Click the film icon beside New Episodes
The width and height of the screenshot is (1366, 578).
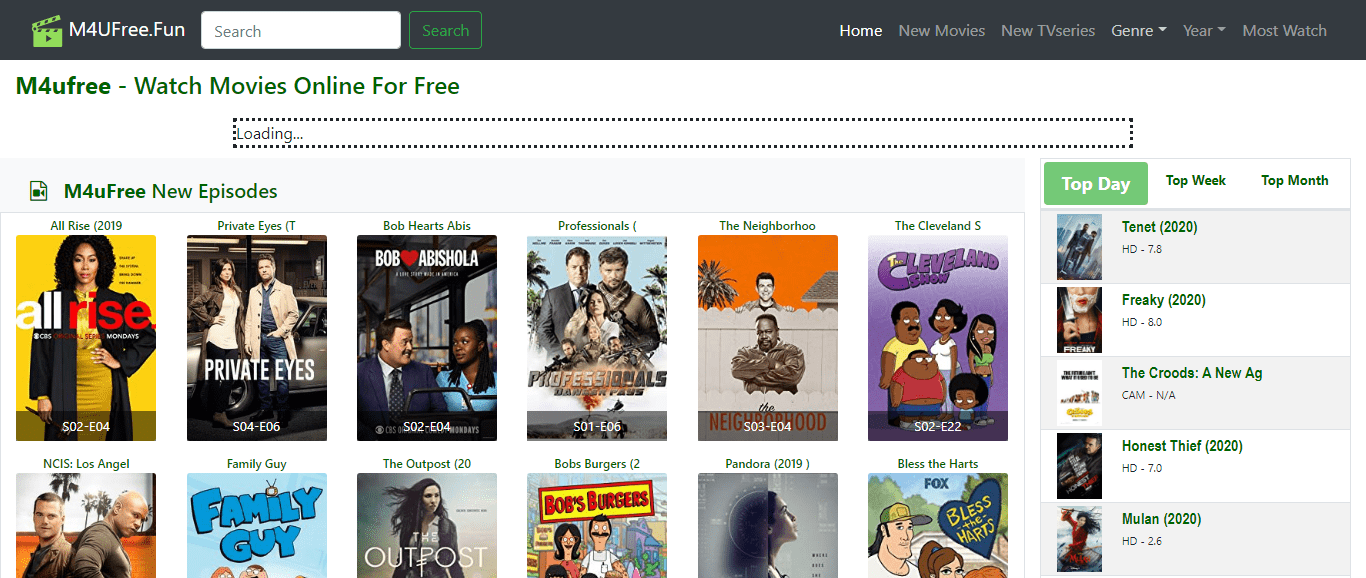[x=39, y=191]
